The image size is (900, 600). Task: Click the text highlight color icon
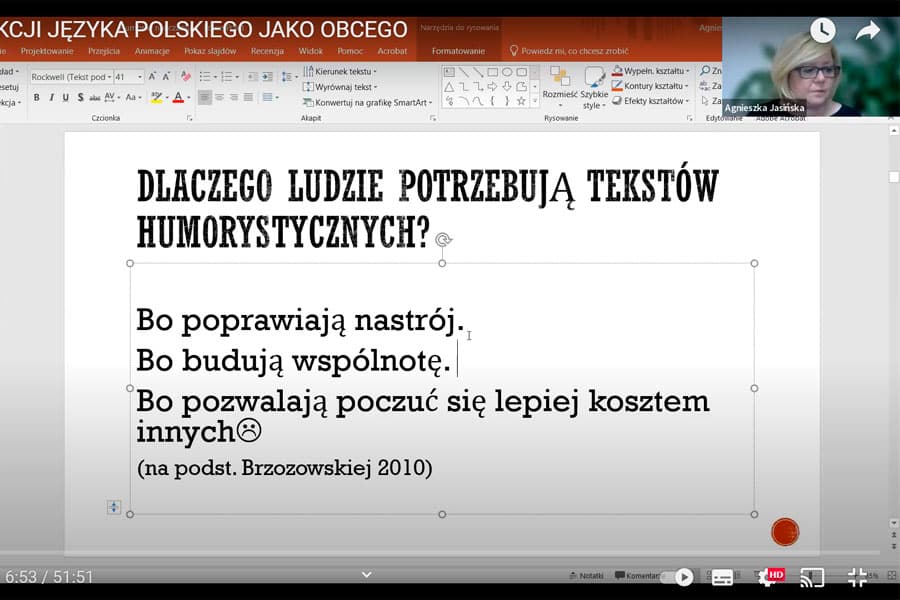[157, 97]
